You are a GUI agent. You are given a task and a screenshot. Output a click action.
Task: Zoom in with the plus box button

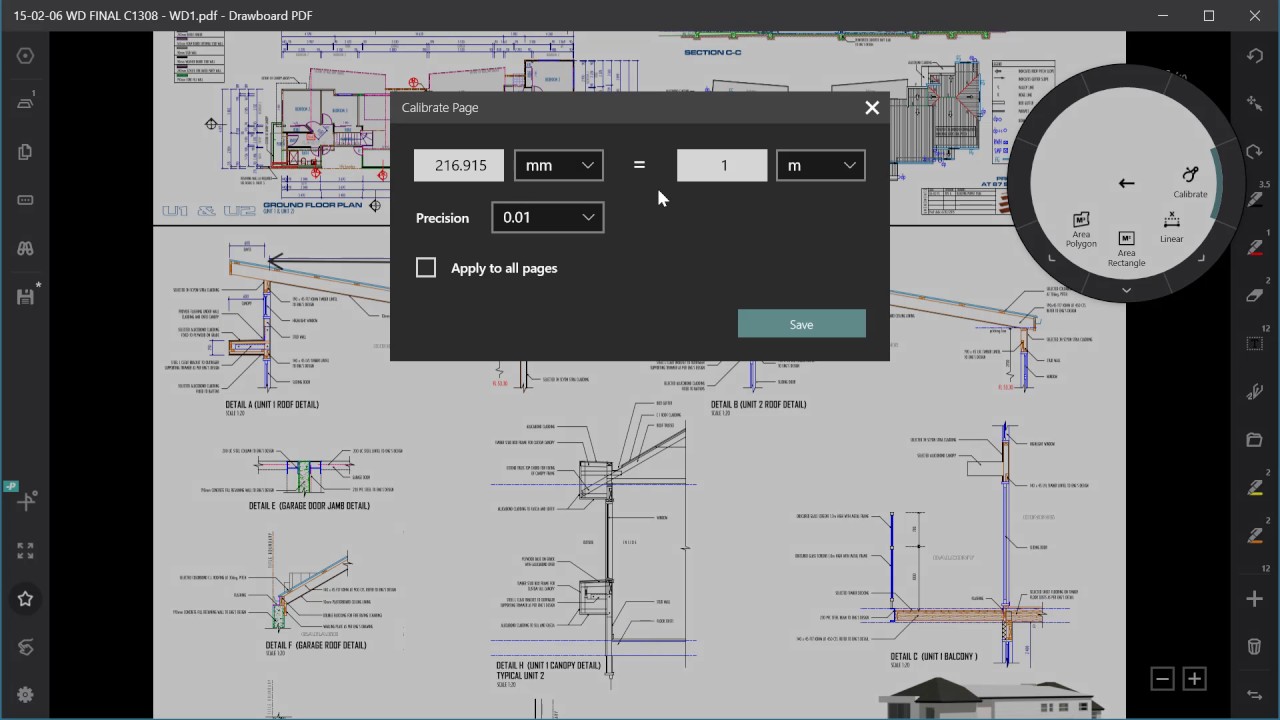click(1194, 679)
